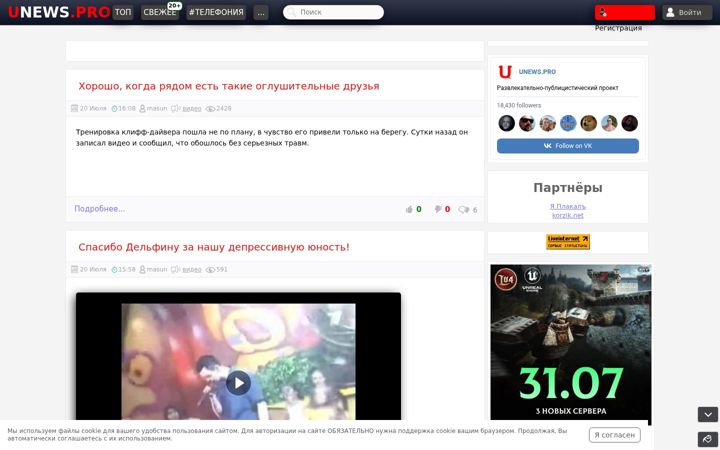Click the red U VK group logo

pyautogui.click(x=505, y=72)
